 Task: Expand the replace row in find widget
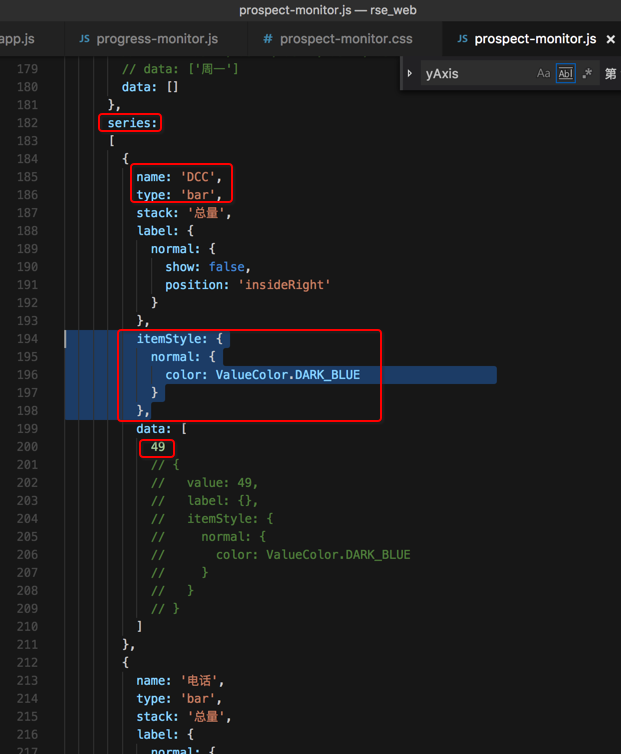[410, 74]
